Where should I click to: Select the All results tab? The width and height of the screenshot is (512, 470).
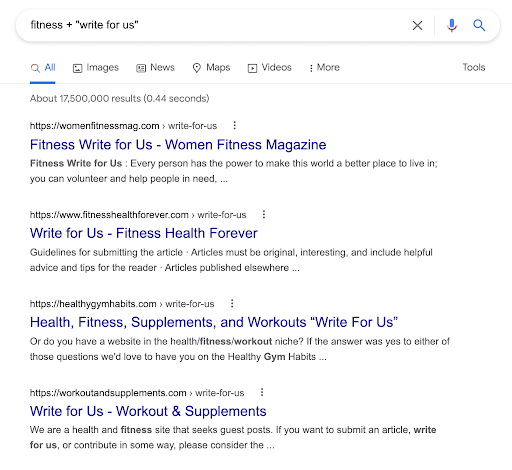(x=43, y=68)
